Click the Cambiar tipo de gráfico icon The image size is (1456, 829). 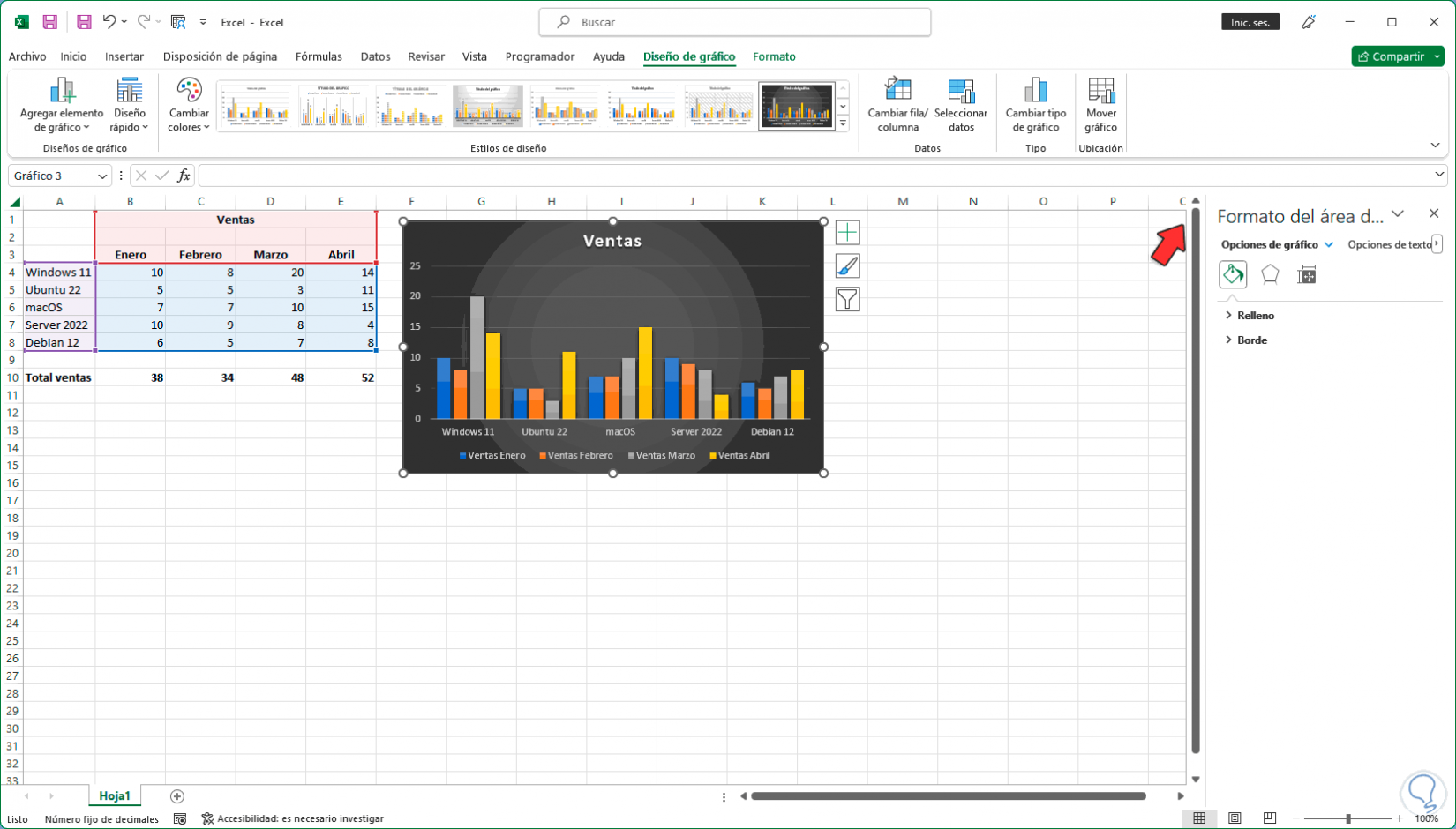click(1036, 90)
